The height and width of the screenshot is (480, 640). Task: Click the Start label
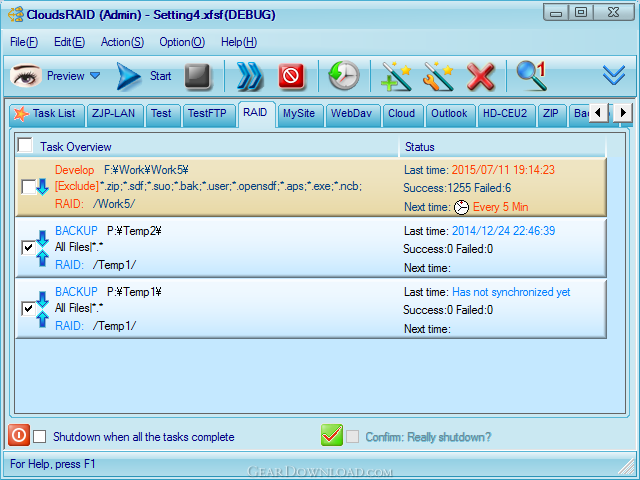(x=160, y=76)
